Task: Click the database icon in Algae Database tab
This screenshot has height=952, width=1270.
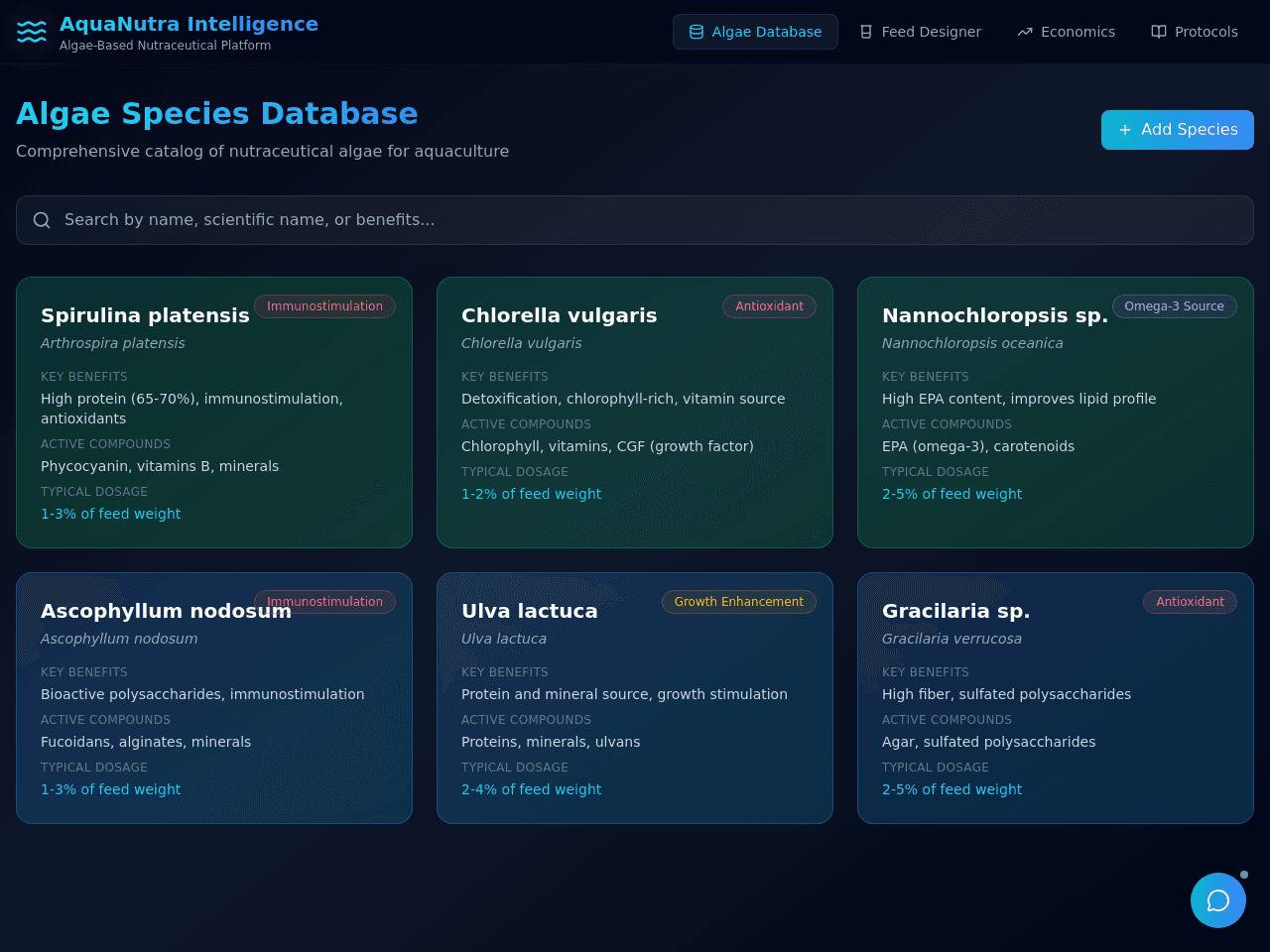Action: coord(697,32)
